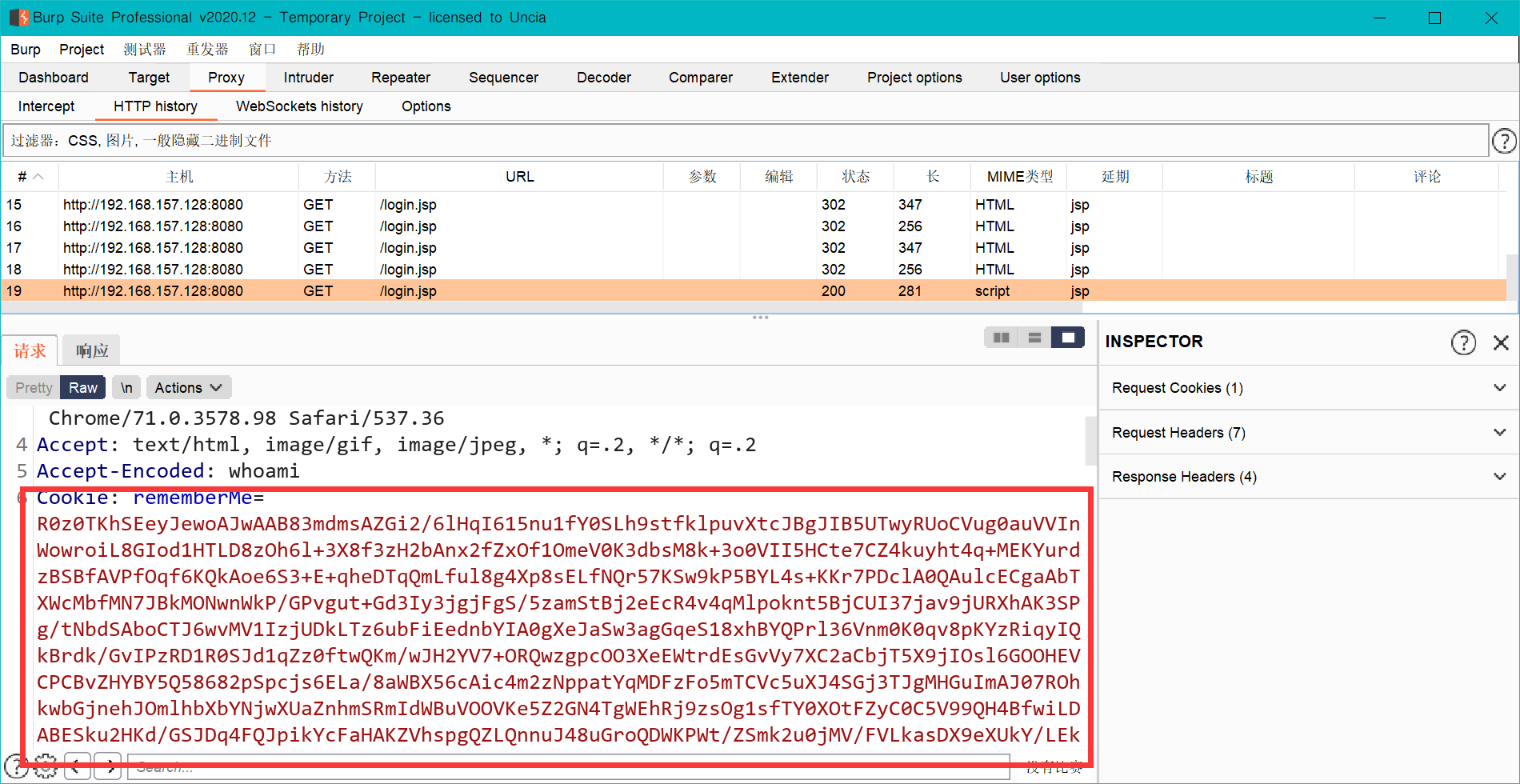Open the 测试器 menu
The width and height of the screenshot is (1520, 784).
pyautogui.click(x=145, y=50)
